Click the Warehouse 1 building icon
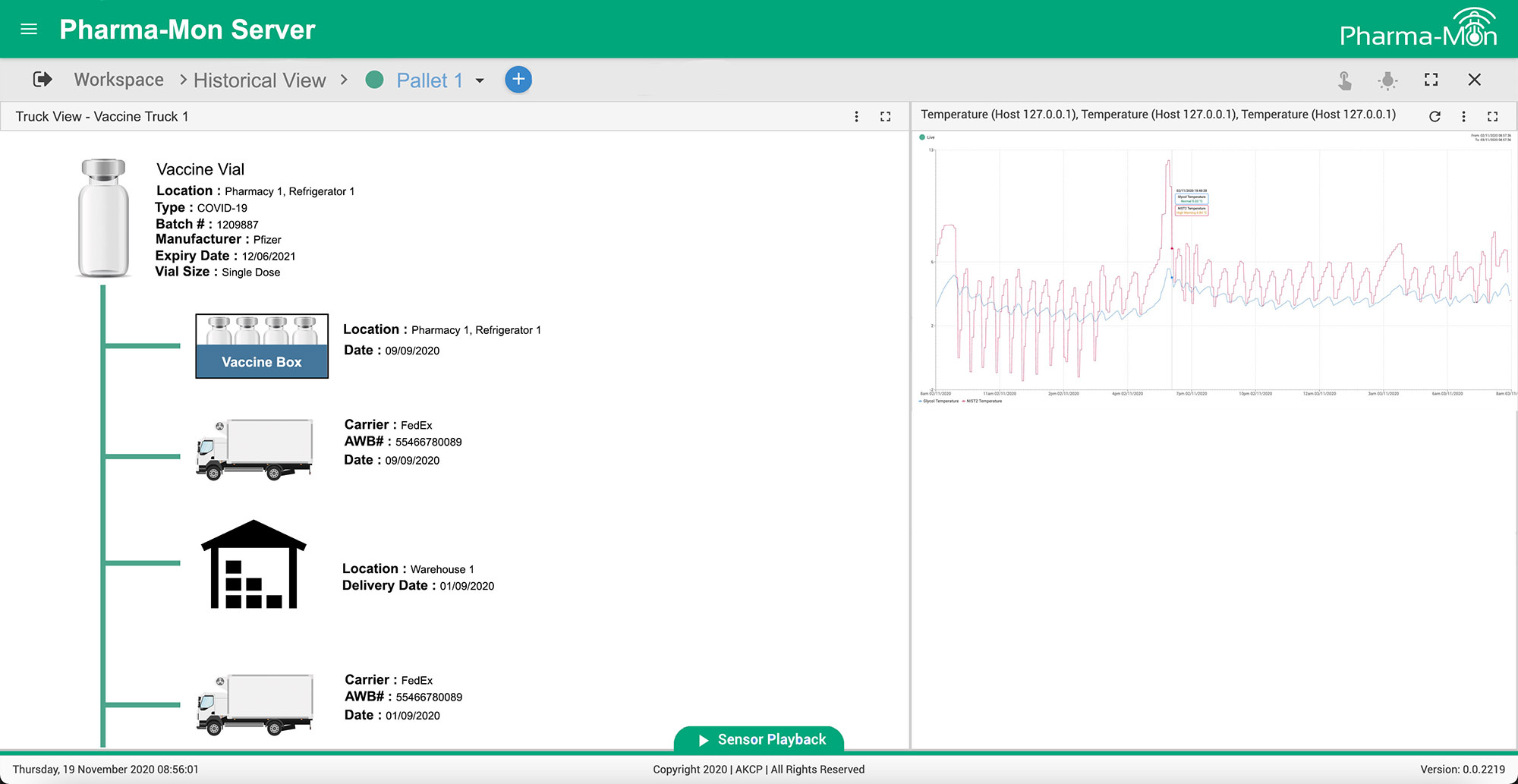Image resolution: width=1518 pixels, height=784 pixels. [254, 564]
